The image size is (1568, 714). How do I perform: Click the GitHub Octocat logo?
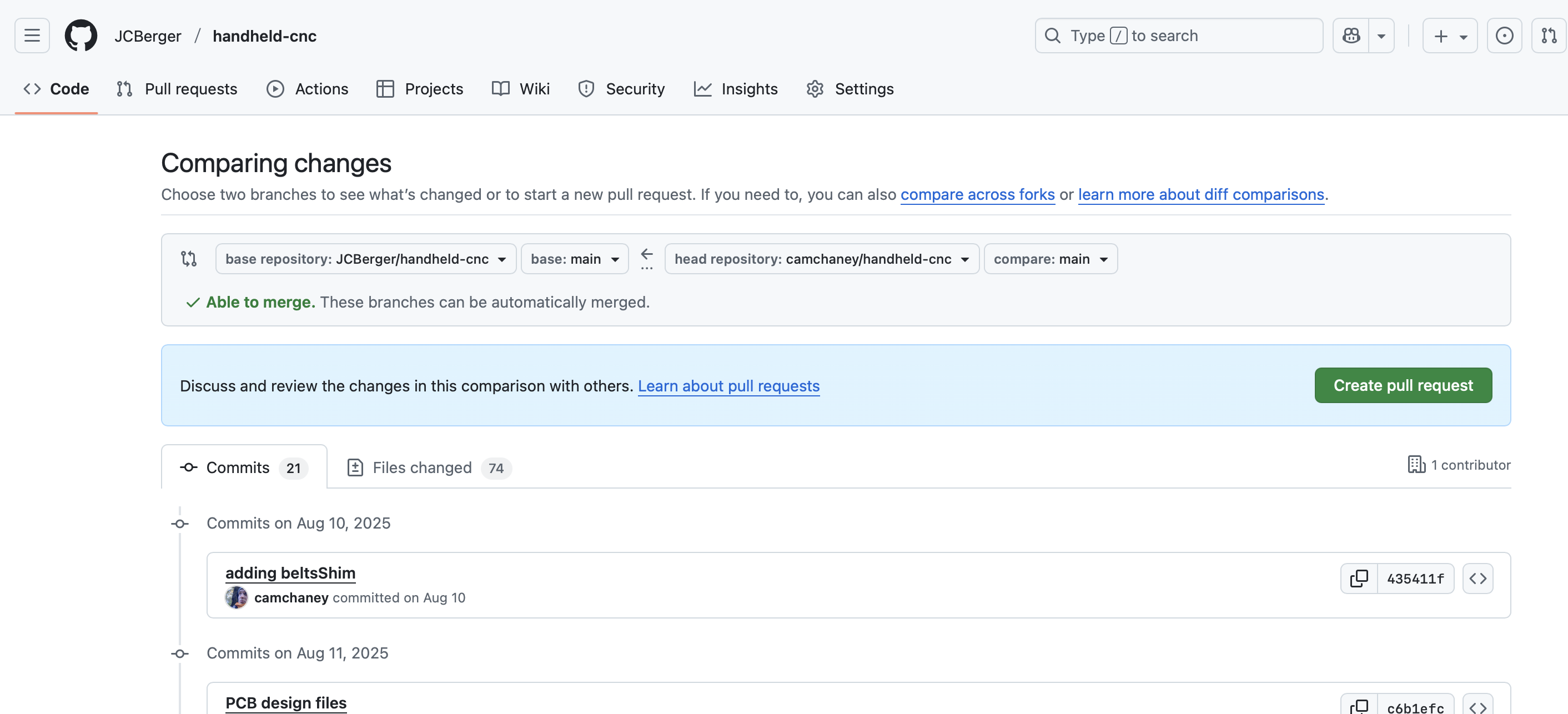coord(81,36)
